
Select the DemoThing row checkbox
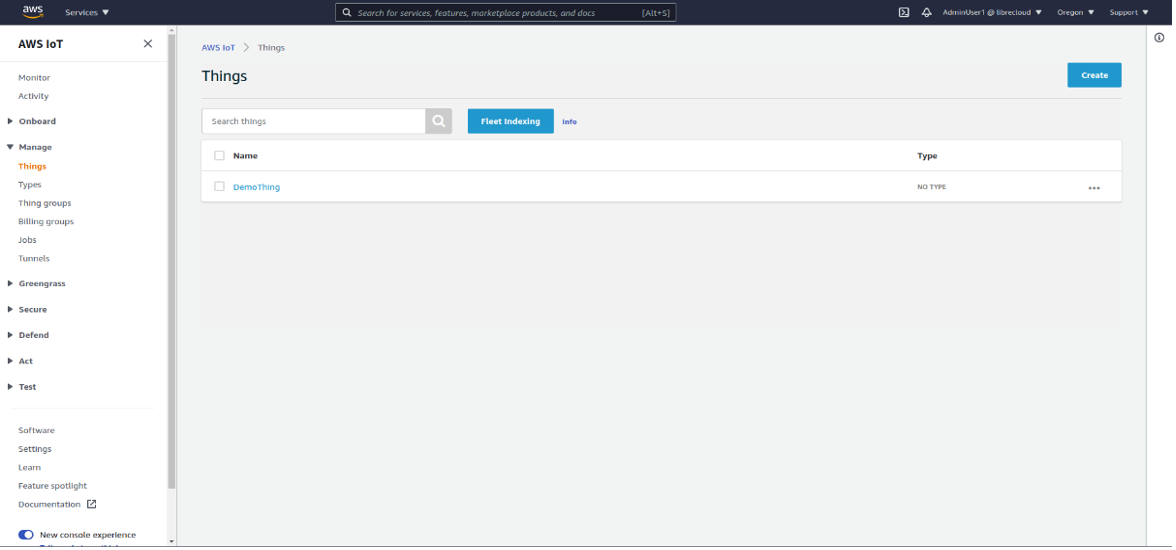(x=219, y=187)
